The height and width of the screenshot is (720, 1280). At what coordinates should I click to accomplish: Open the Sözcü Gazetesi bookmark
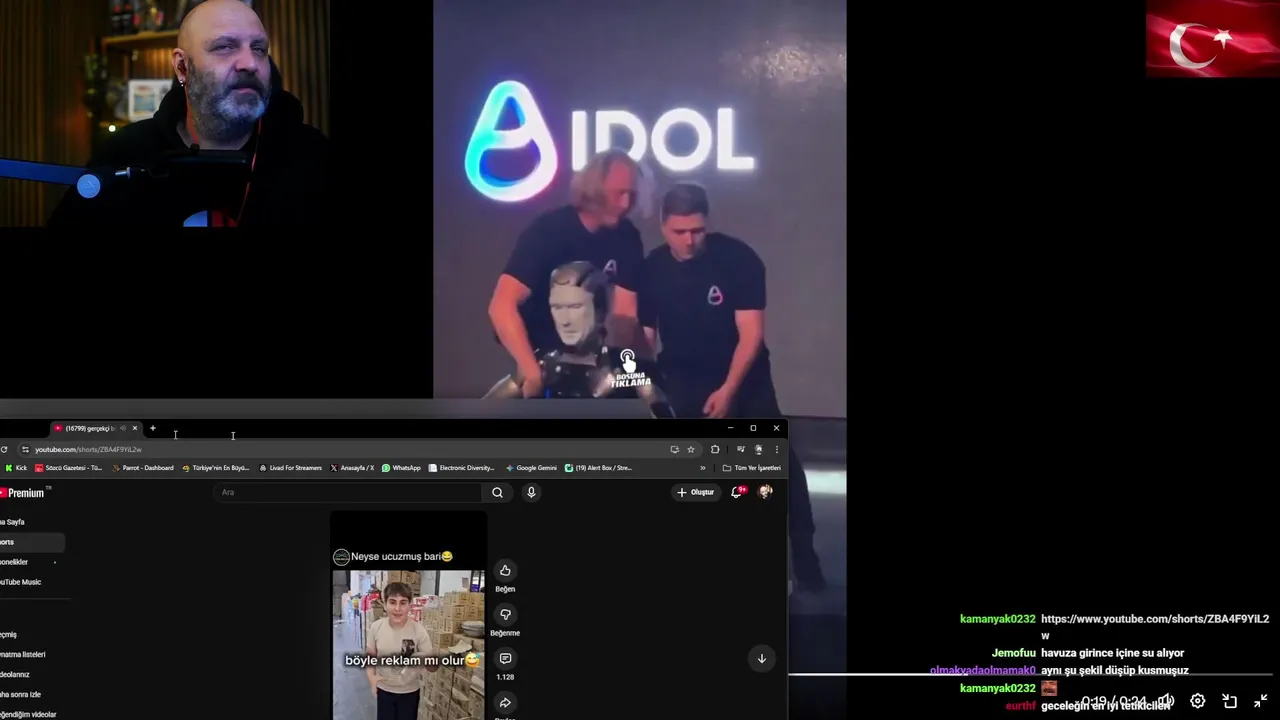click(x=68, y=468)
